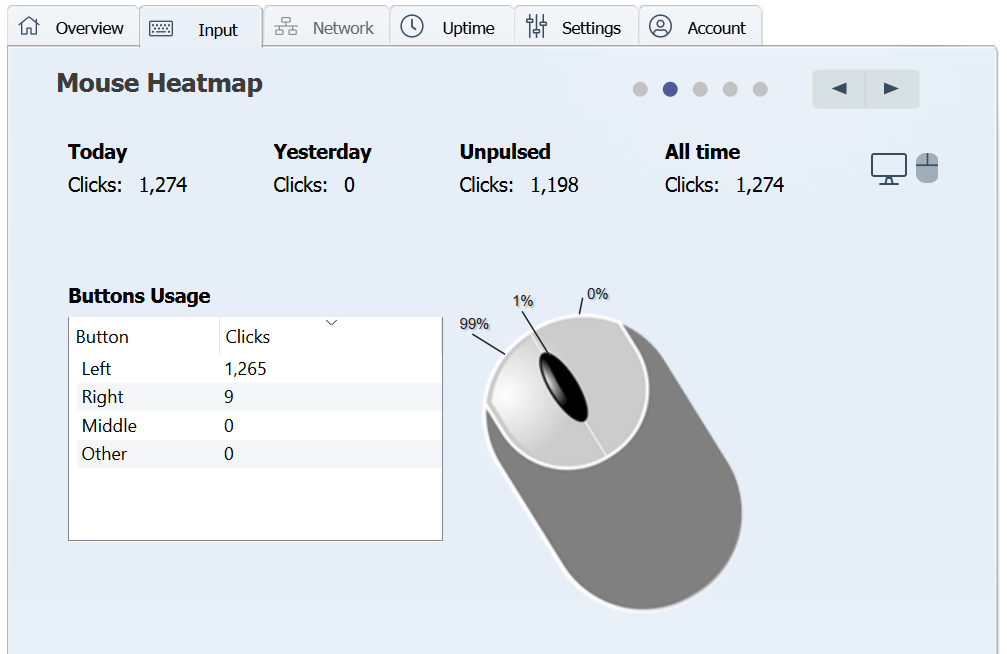1007x654 pixels.
Task: Click the Unpulsed heading
Action: coord(505,152)
